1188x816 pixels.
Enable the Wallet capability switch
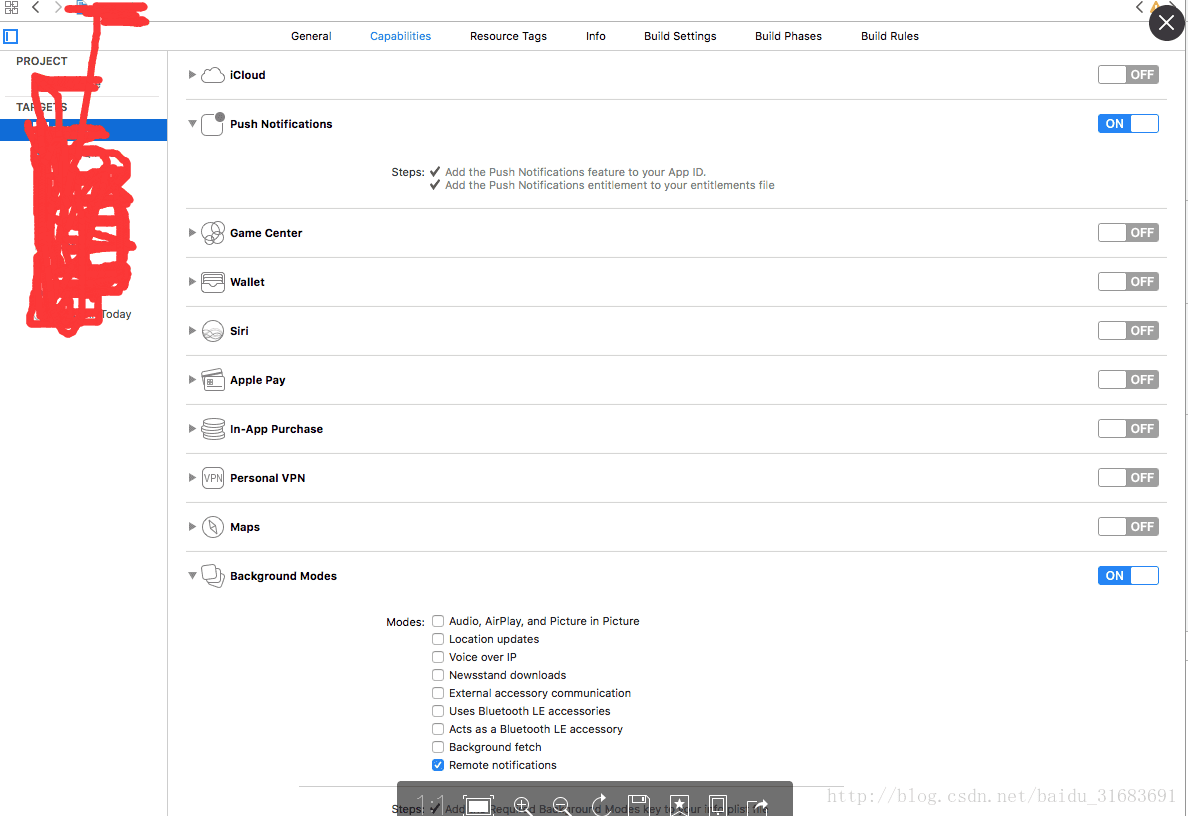[1128, 282]
